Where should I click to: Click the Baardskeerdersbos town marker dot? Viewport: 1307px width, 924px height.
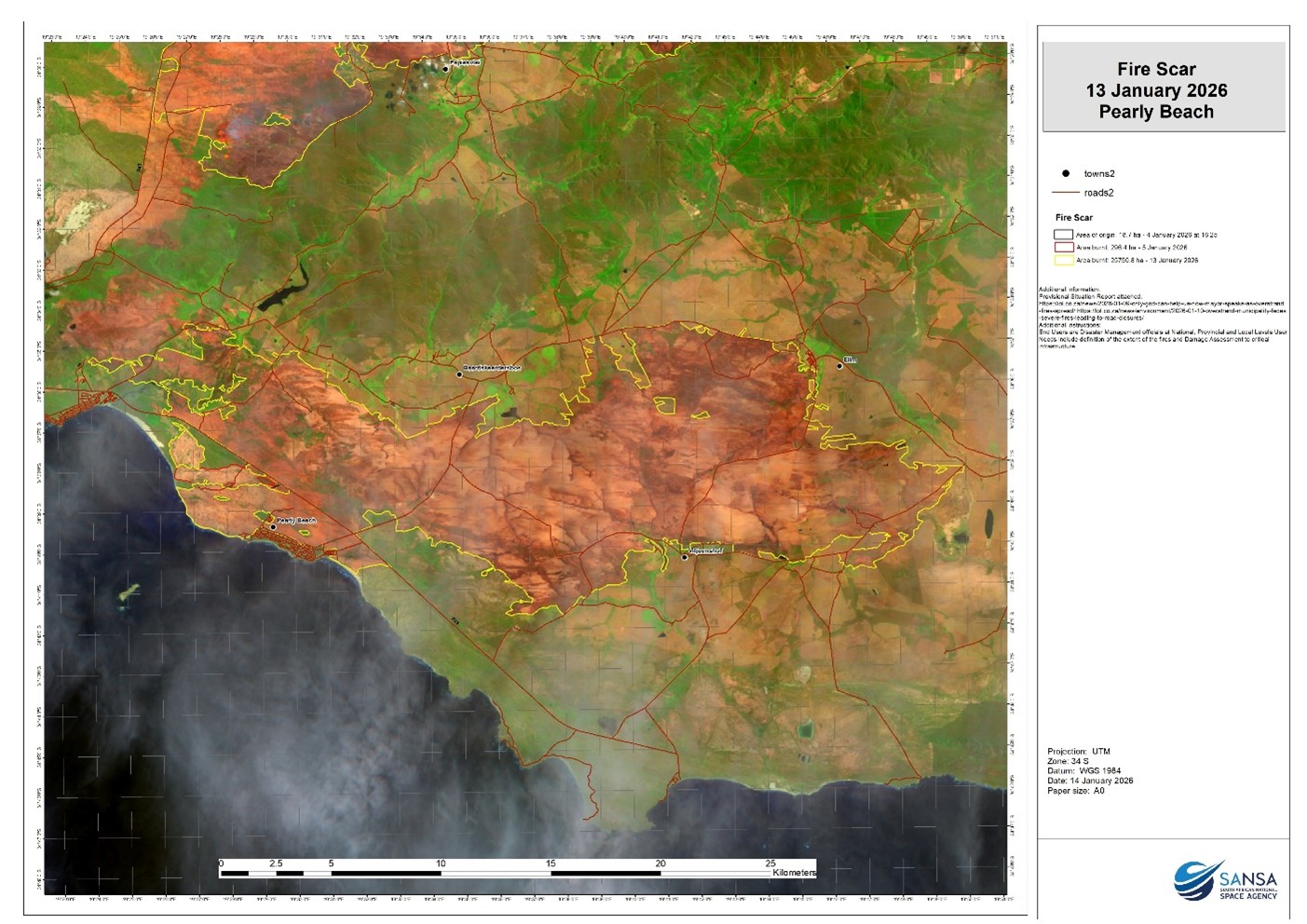click(459, 374)
